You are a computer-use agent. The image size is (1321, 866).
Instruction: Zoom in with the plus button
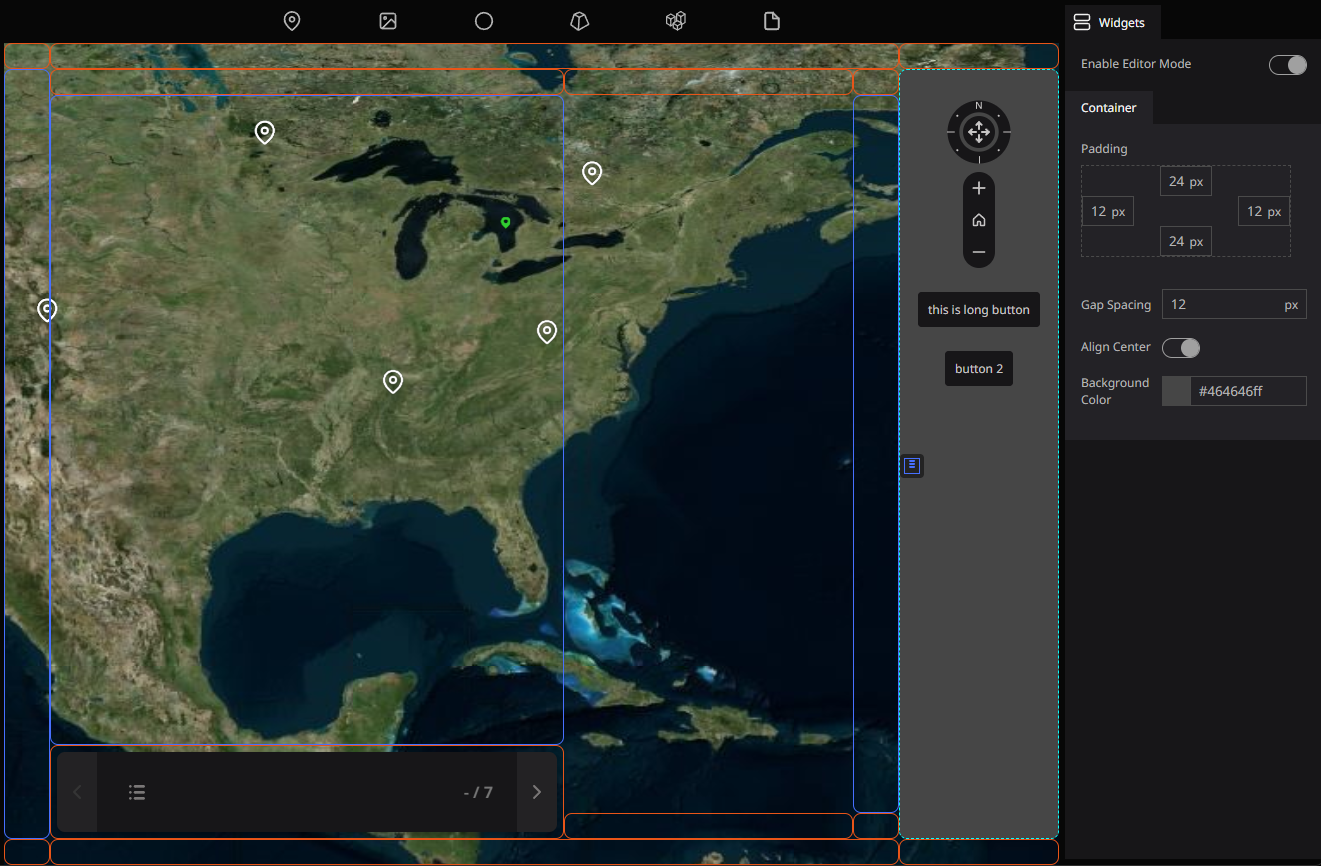tap(979, 188)
